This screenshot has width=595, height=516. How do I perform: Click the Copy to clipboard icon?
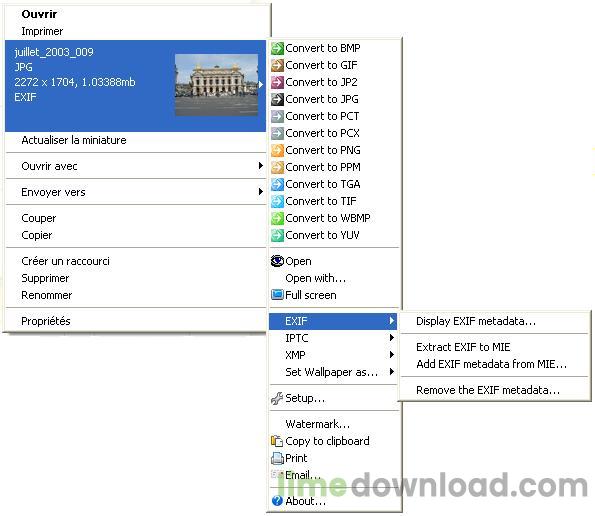point(277,441)
